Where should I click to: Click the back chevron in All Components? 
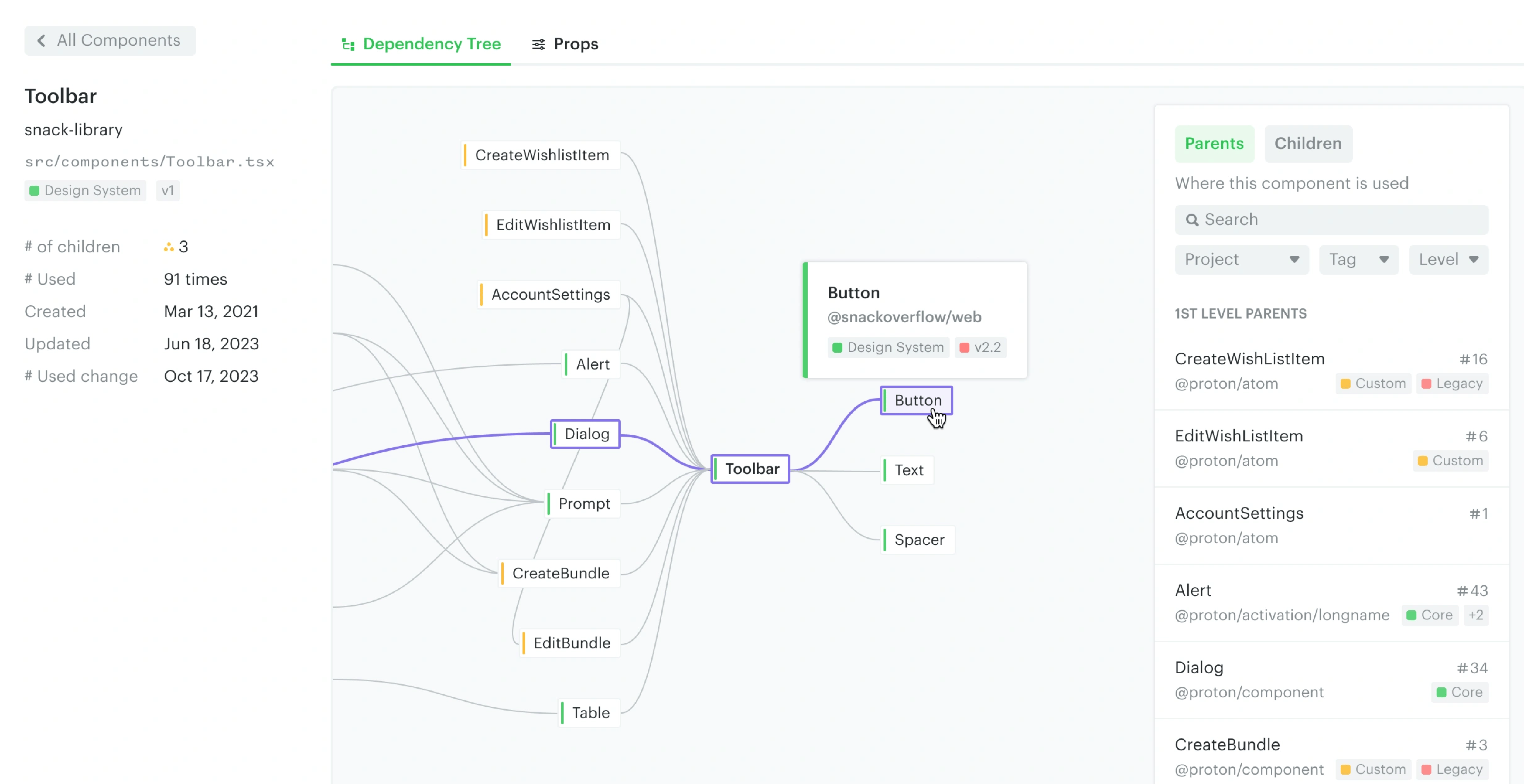point(41,40)
